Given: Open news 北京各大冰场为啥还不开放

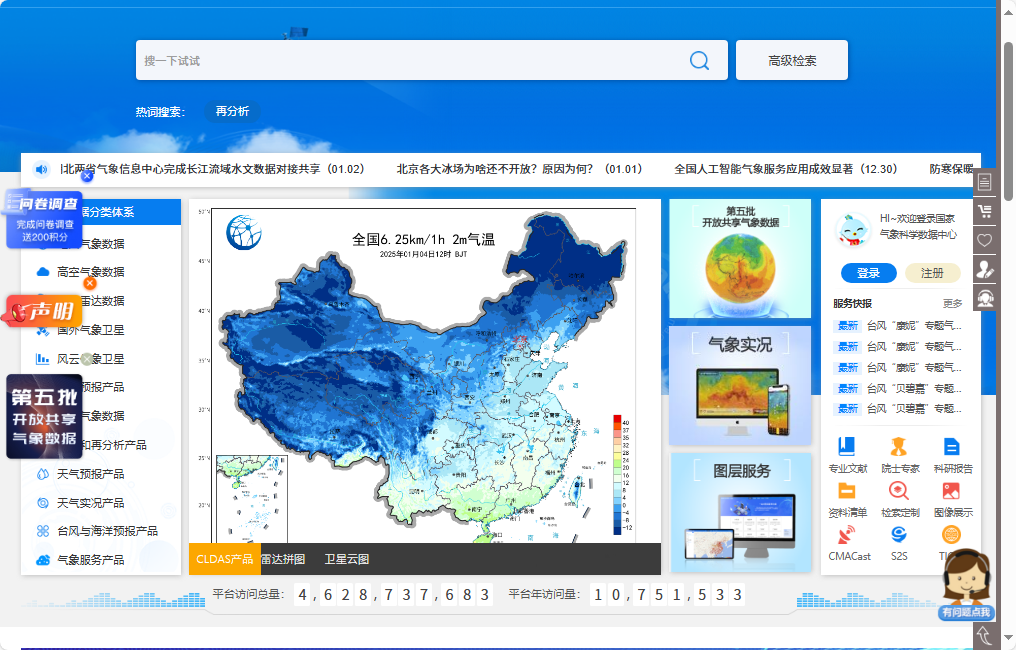Looking at the screenshot, I should coord(519,169).
